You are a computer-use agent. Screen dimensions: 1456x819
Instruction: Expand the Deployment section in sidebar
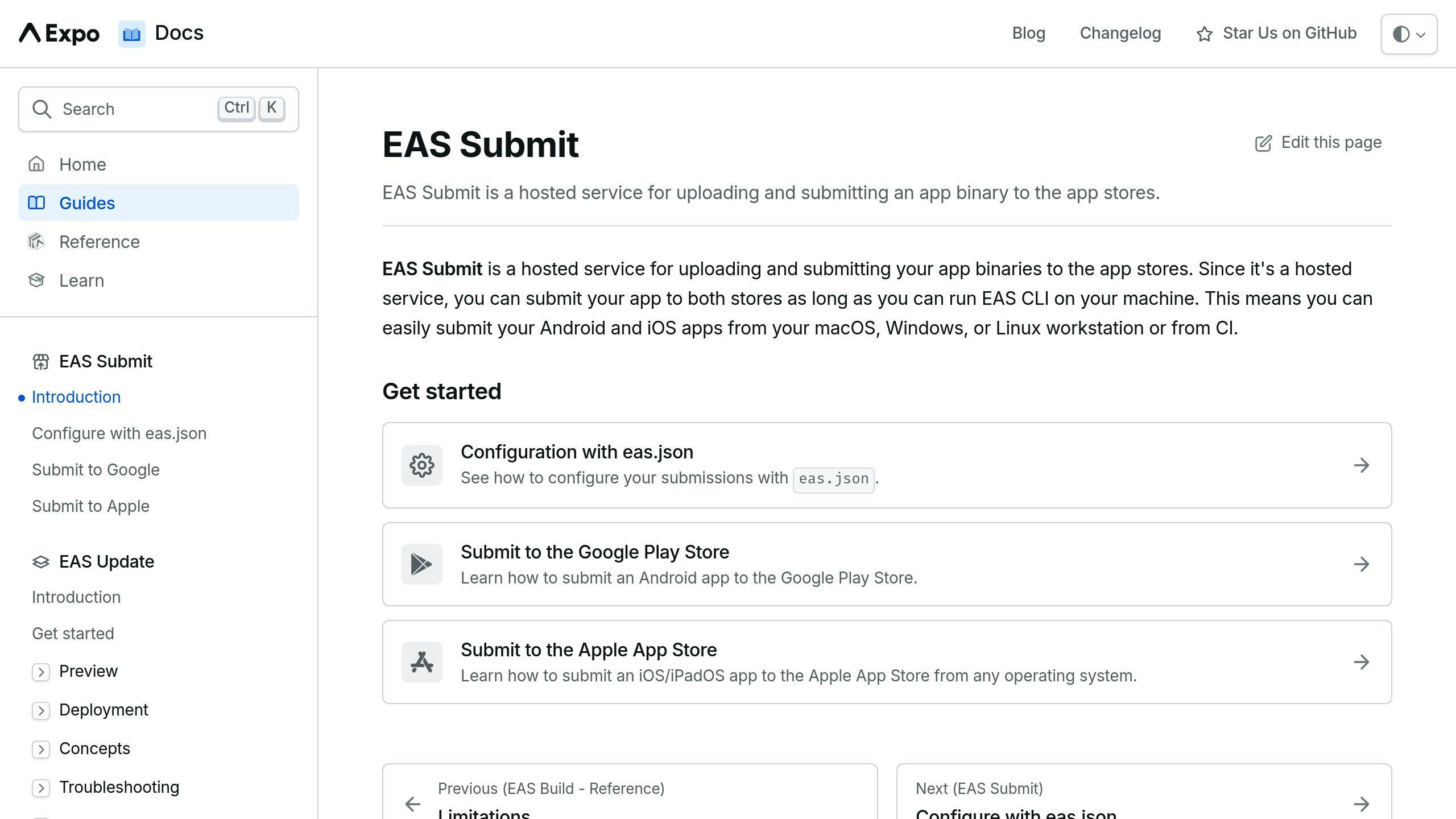[x=40, y=710]
